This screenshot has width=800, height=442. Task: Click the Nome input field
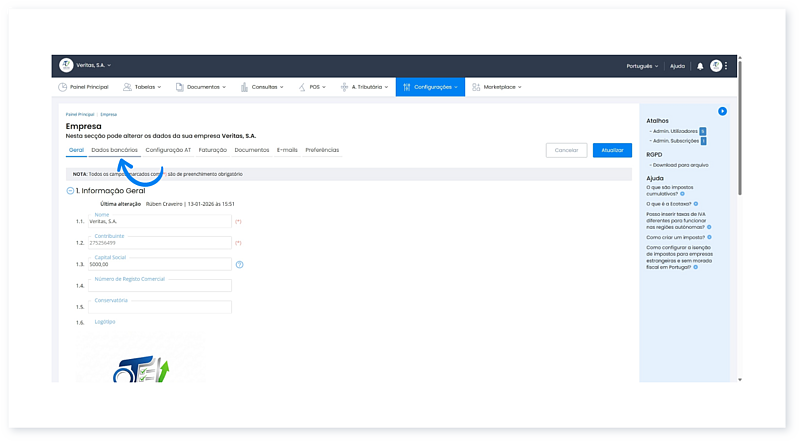[160, 222]
